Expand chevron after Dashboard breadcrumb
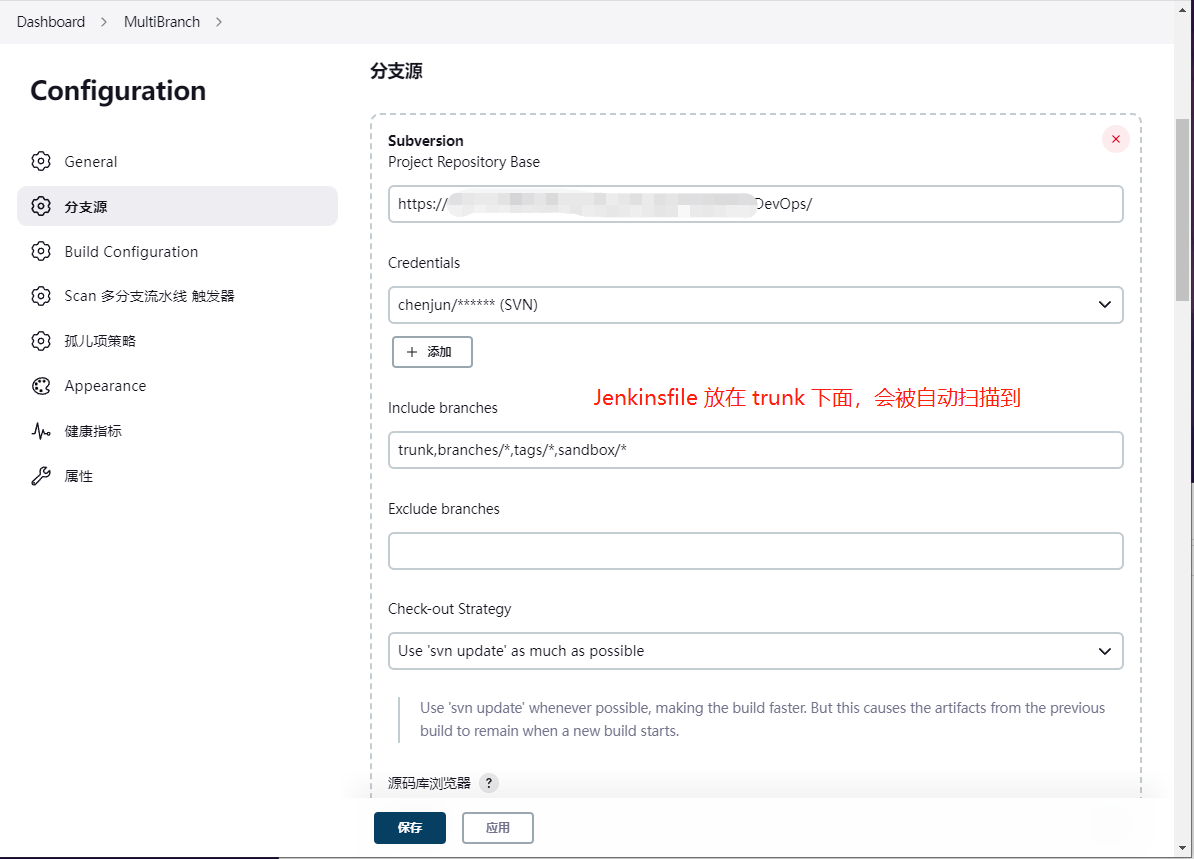This screenshot has width=1194, height=859. point(104,22)
